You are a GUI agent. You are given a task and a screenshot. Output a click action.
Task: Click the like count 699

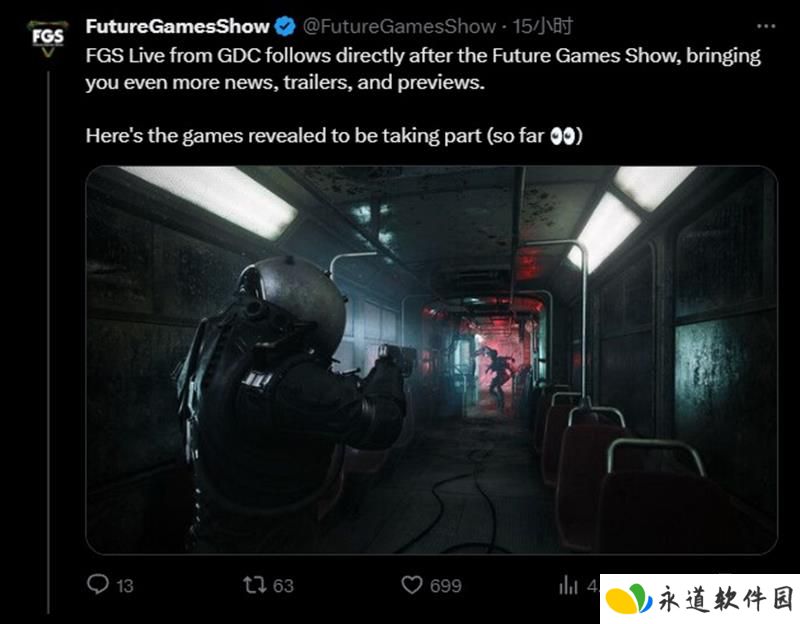(x=445, y=586)
